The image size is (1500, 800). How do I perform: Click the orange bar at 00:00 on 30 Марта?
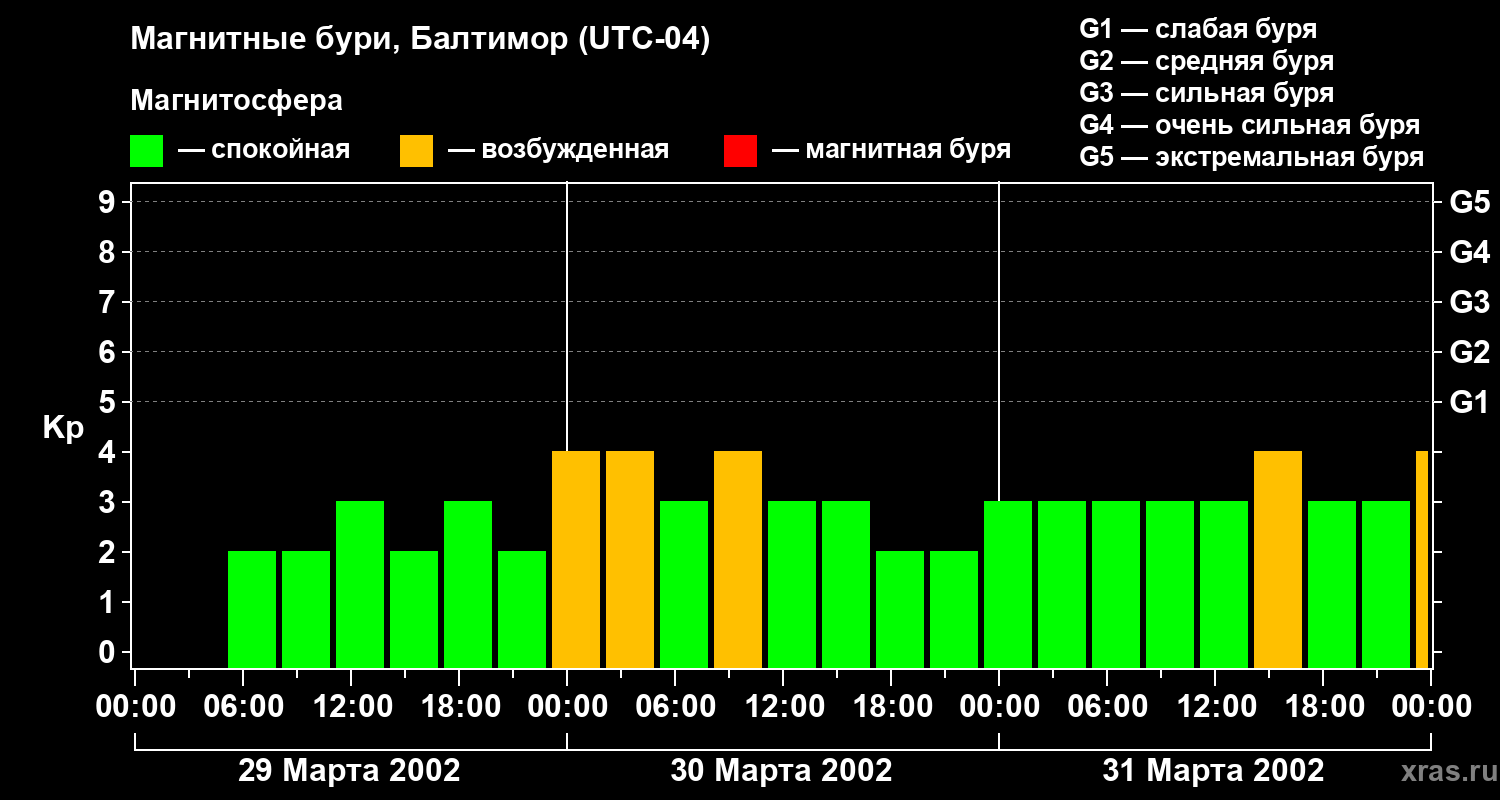pyautogui.click(x=576, y=560)
